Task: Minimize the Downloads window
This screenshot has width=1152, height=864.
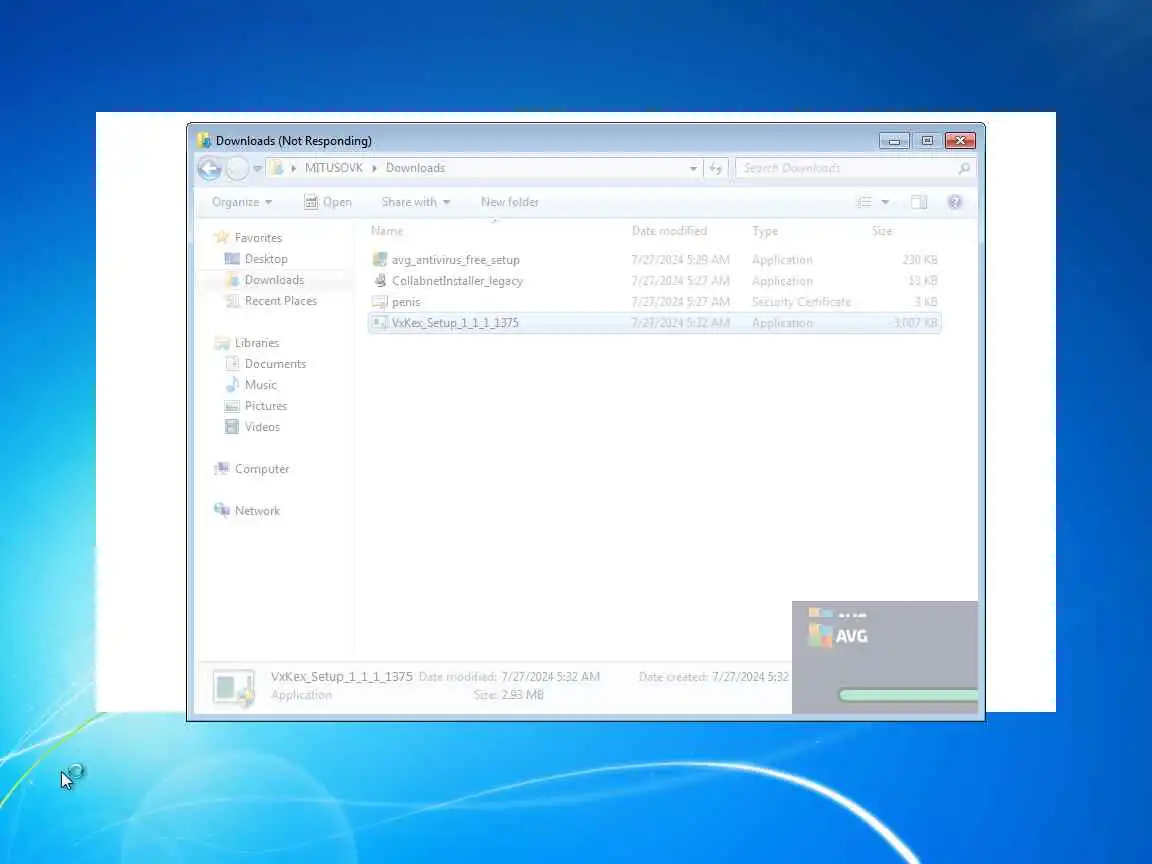Action: click(894, 140)
